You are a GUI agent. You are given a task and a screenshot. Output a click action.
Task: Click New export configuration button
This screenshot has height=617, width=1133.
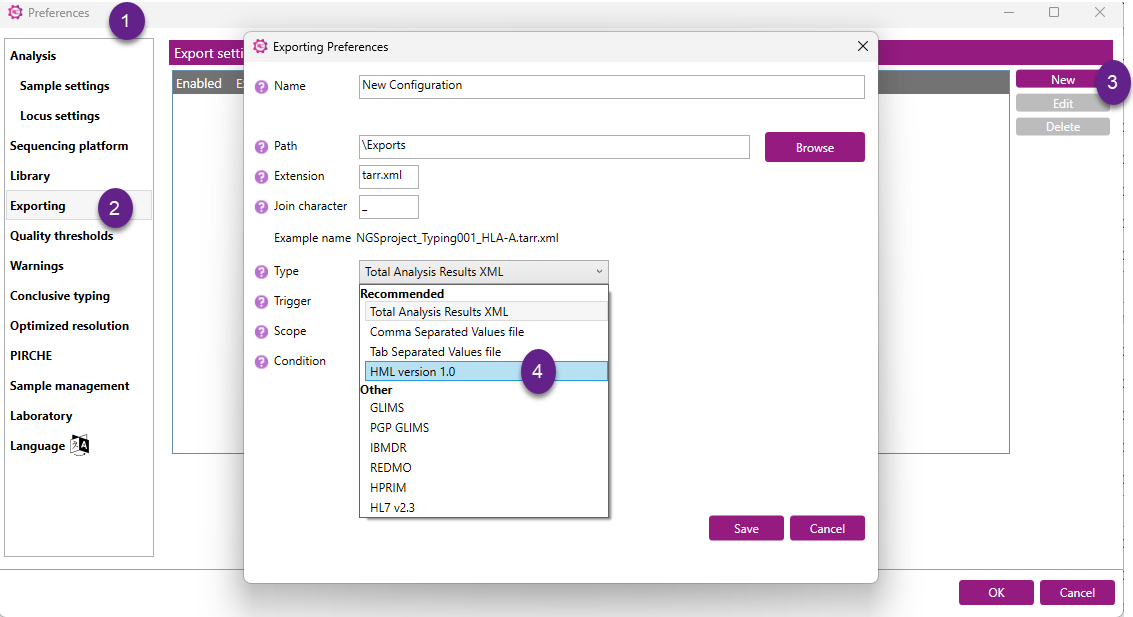pos(1062,79)
